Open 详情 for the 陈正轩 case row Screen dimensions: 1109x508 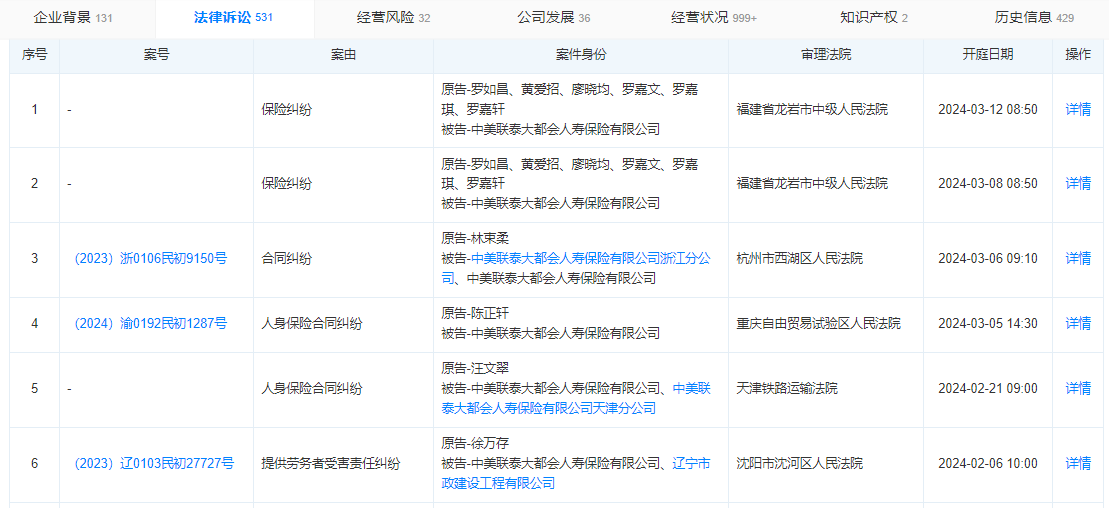point(1078,323)
